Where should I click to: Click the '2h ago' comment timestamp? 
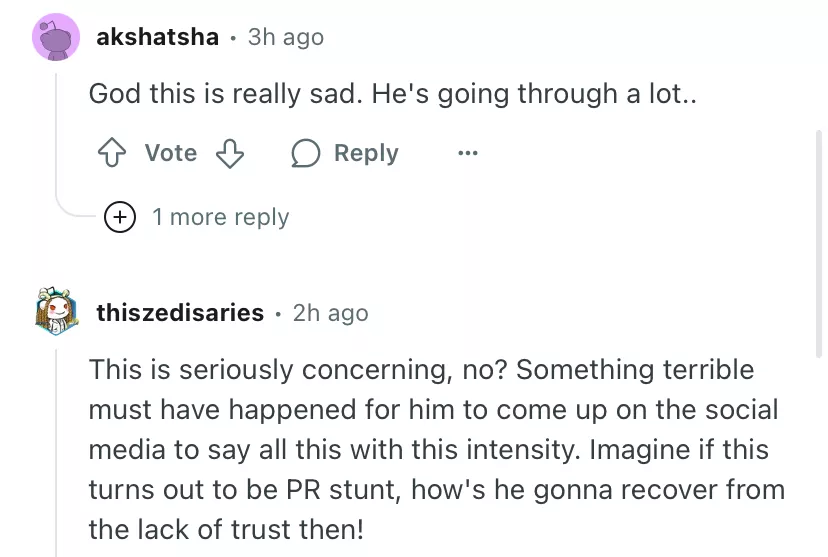click(330, 313)
